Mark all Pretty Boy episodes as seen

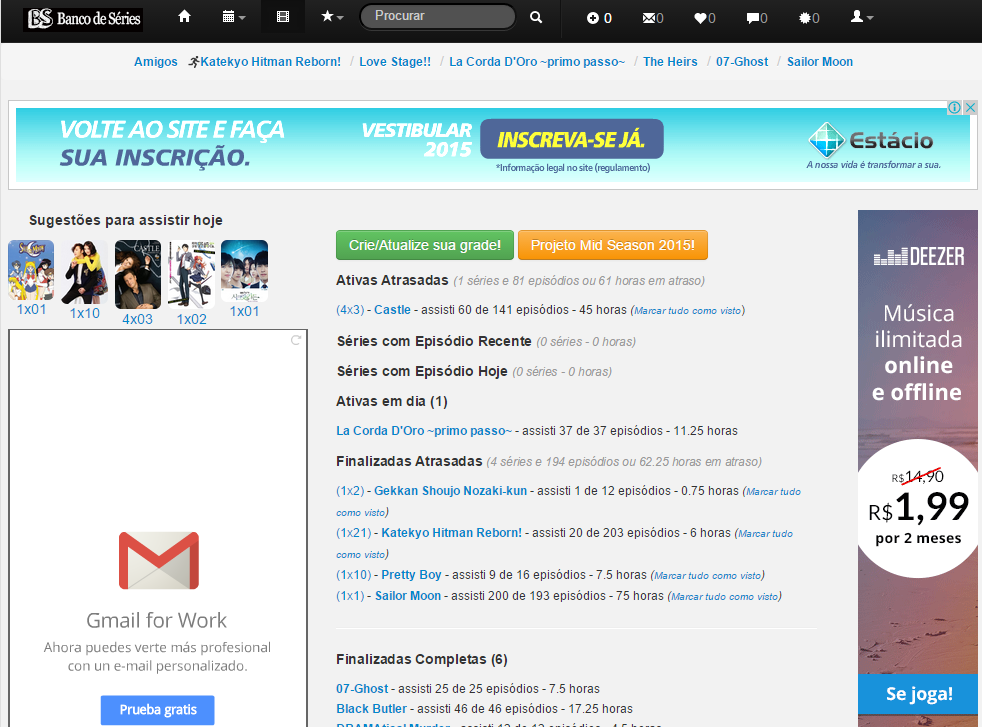[708, 575]
